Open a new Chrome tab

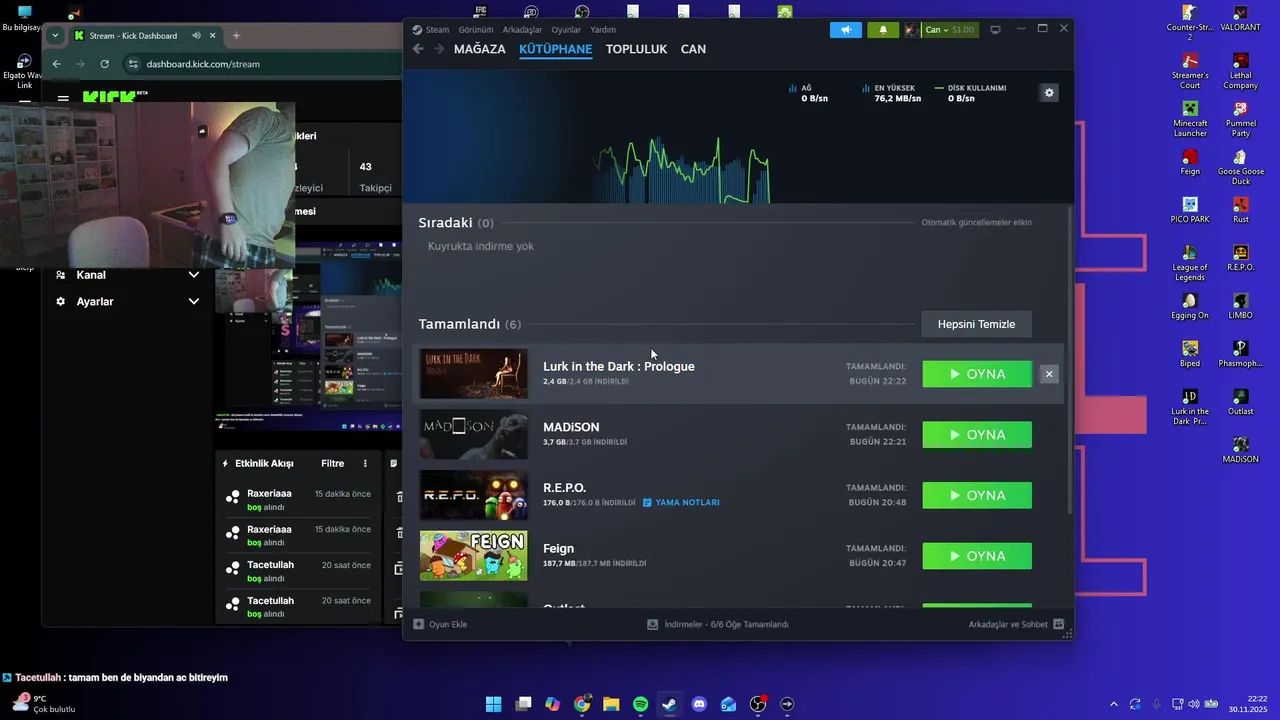236,36
